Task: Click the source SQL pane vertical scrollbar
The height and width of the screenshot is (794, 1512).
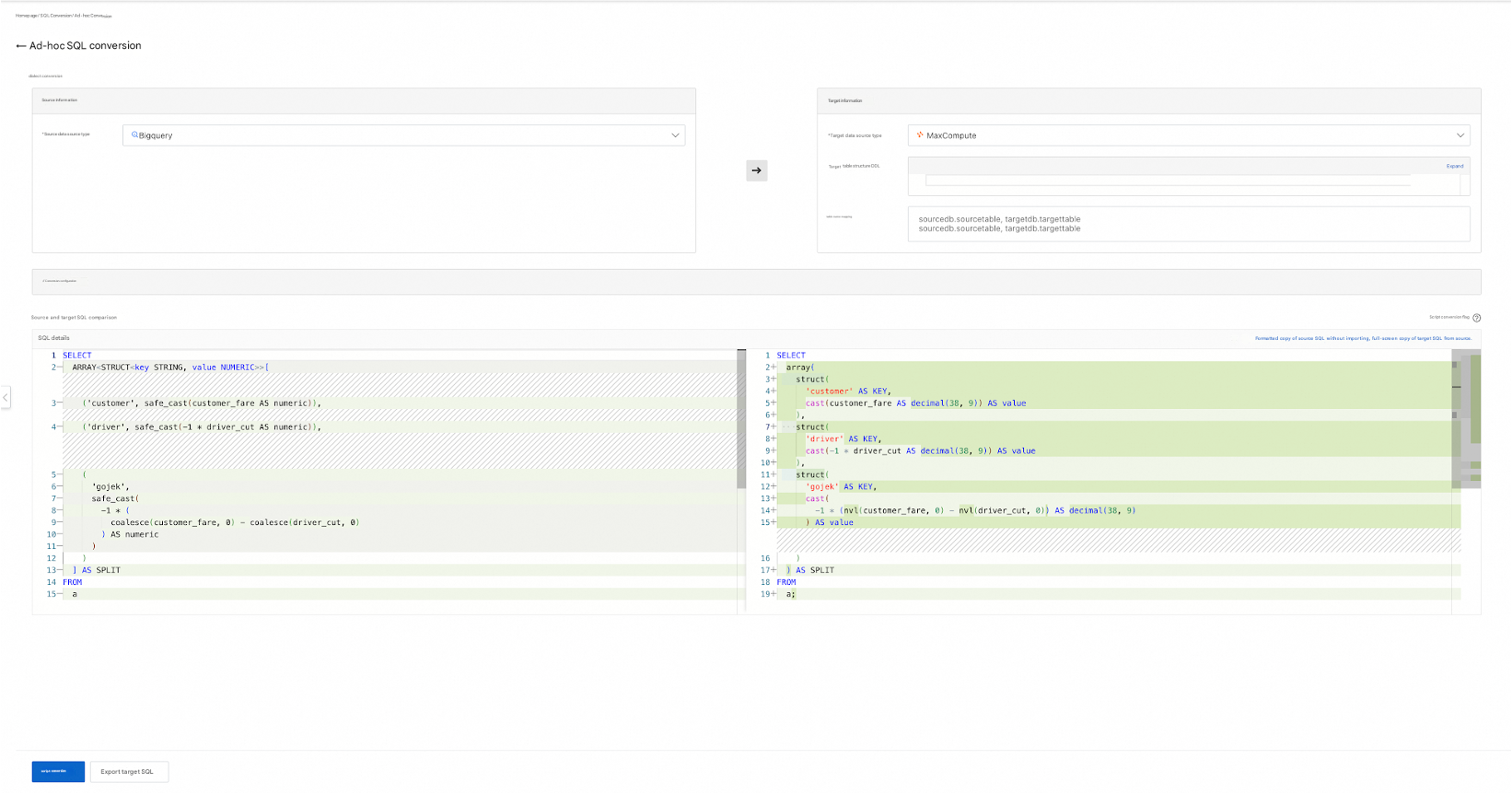Action: click(741, 419)
